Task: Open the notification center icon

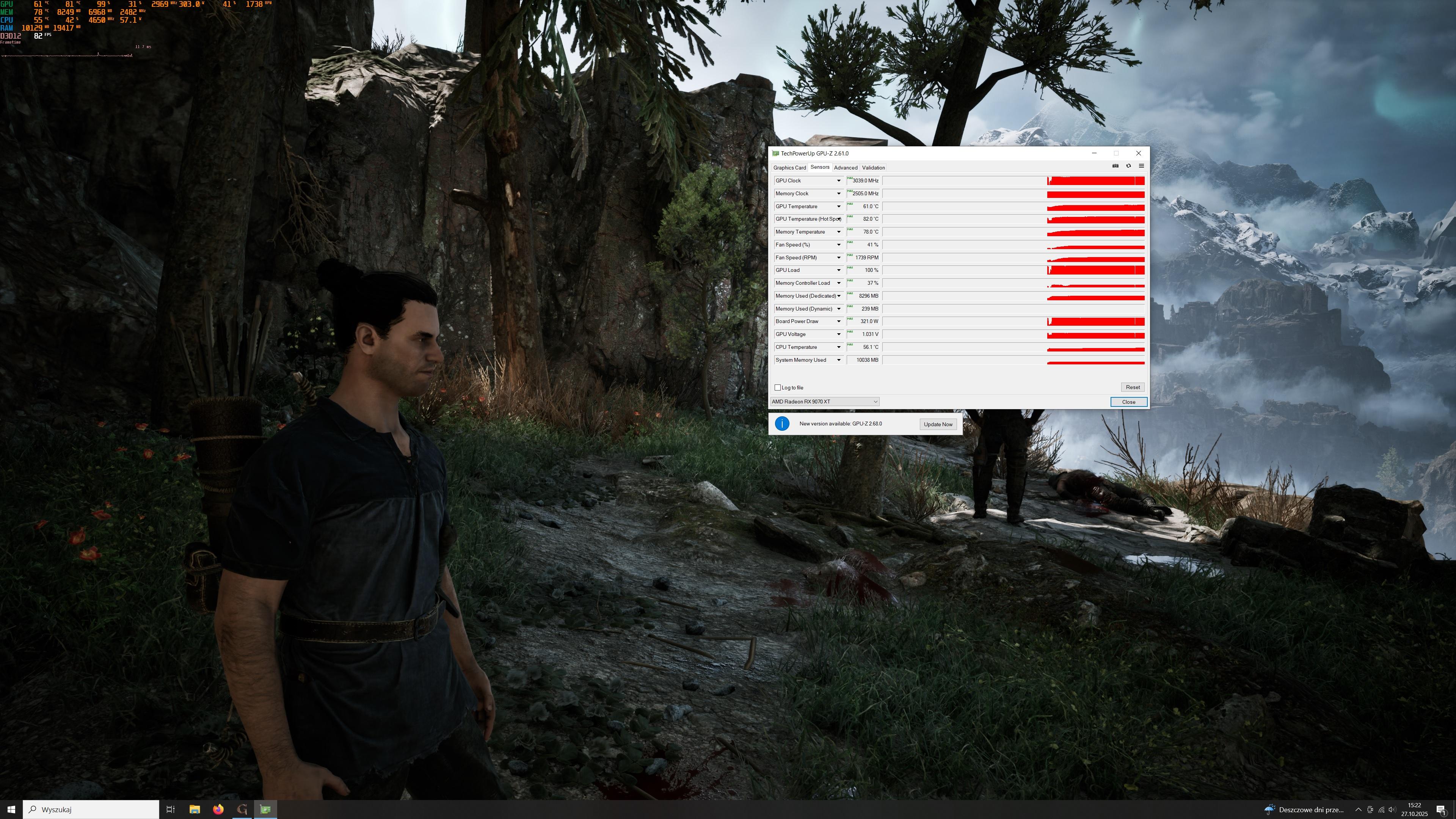Action: click(x=1441, y=810)
